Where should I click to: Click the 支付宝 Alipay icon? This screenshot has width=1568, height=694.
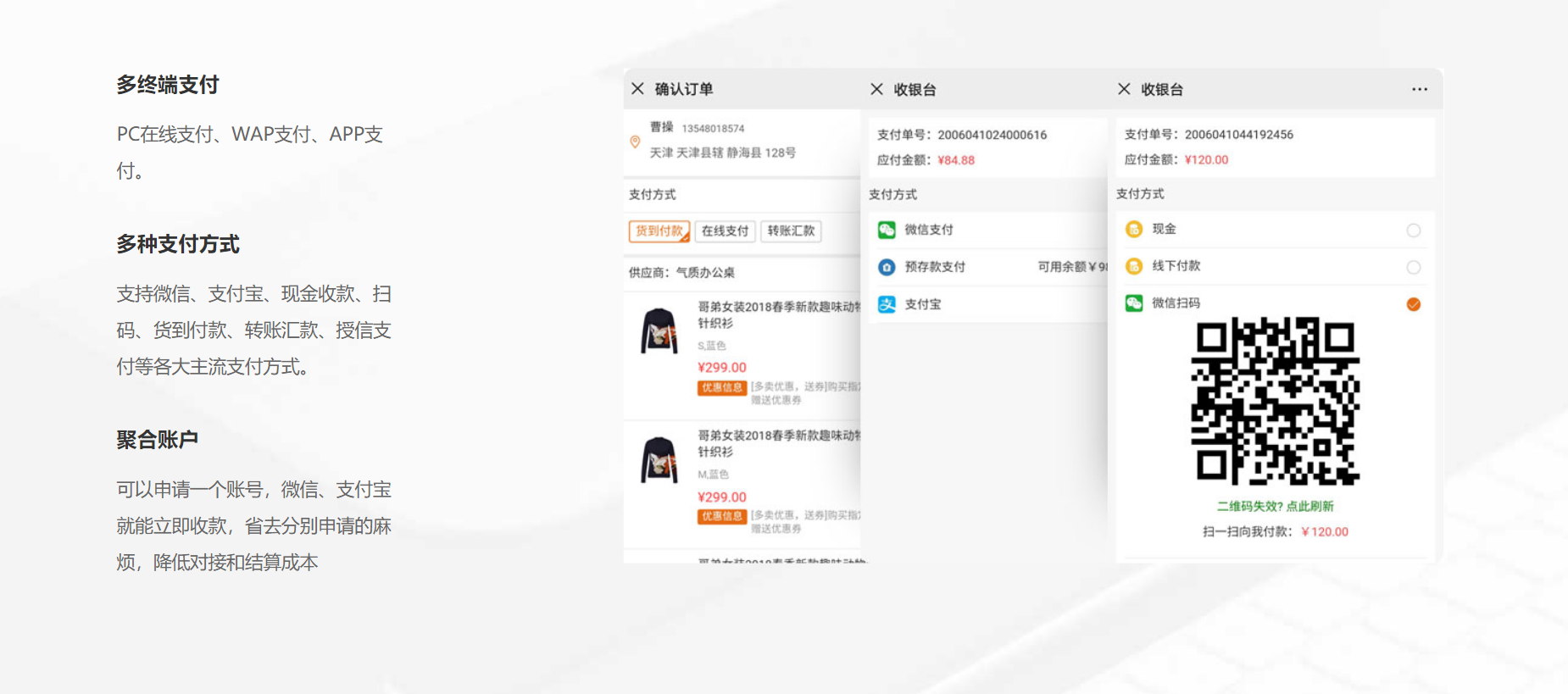[887, 304]
